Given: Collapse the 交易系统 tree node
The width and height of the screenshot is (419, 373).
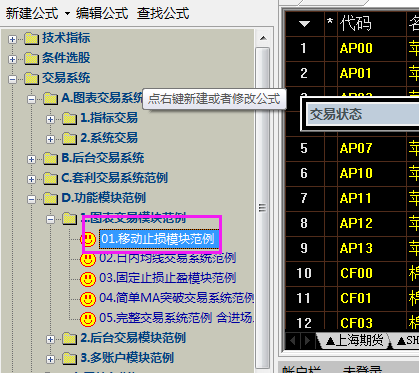Looking at the screenshot, I should pyautogui.click(x=12, y=79).
